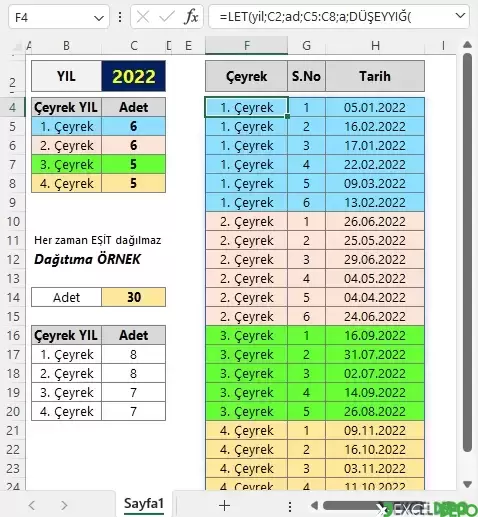The image size is (478, 517).
Task: Click inside the formula bar text
Action: tap(332, 16)
